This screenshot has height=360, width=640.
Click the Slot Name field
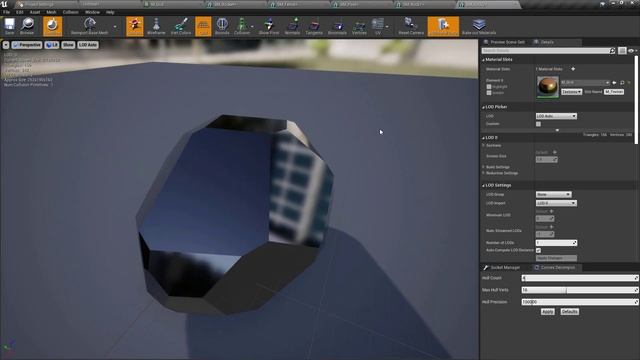tap(614, 92)
